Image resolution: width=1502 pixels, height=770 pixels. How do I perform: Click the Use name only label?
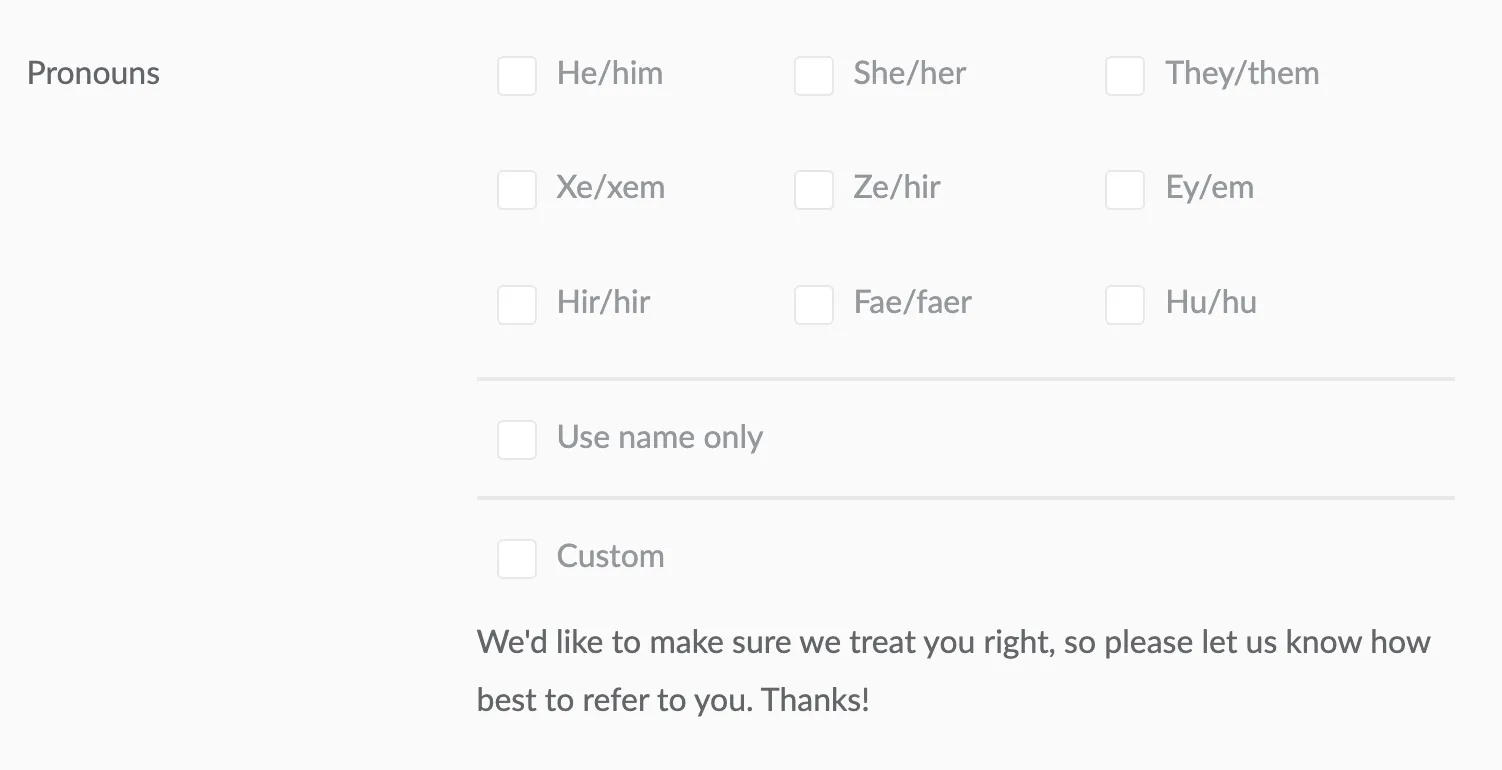tap(660, 438)
